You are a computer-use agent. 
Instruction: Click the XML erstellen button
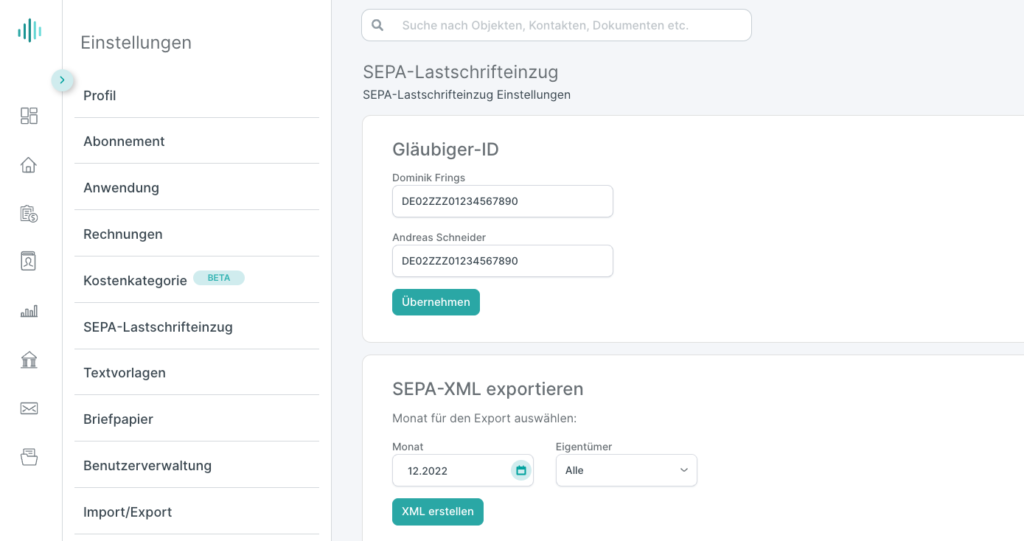click(x=438, y=512)
